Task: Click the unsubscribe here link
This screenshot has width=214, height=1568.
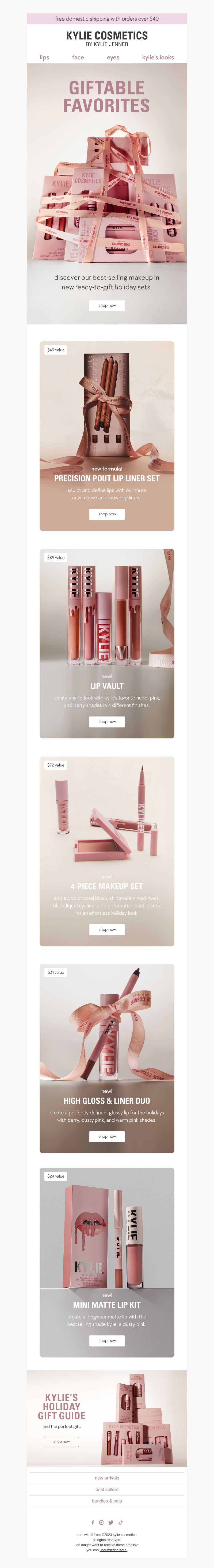Action: pos(113,1550)
